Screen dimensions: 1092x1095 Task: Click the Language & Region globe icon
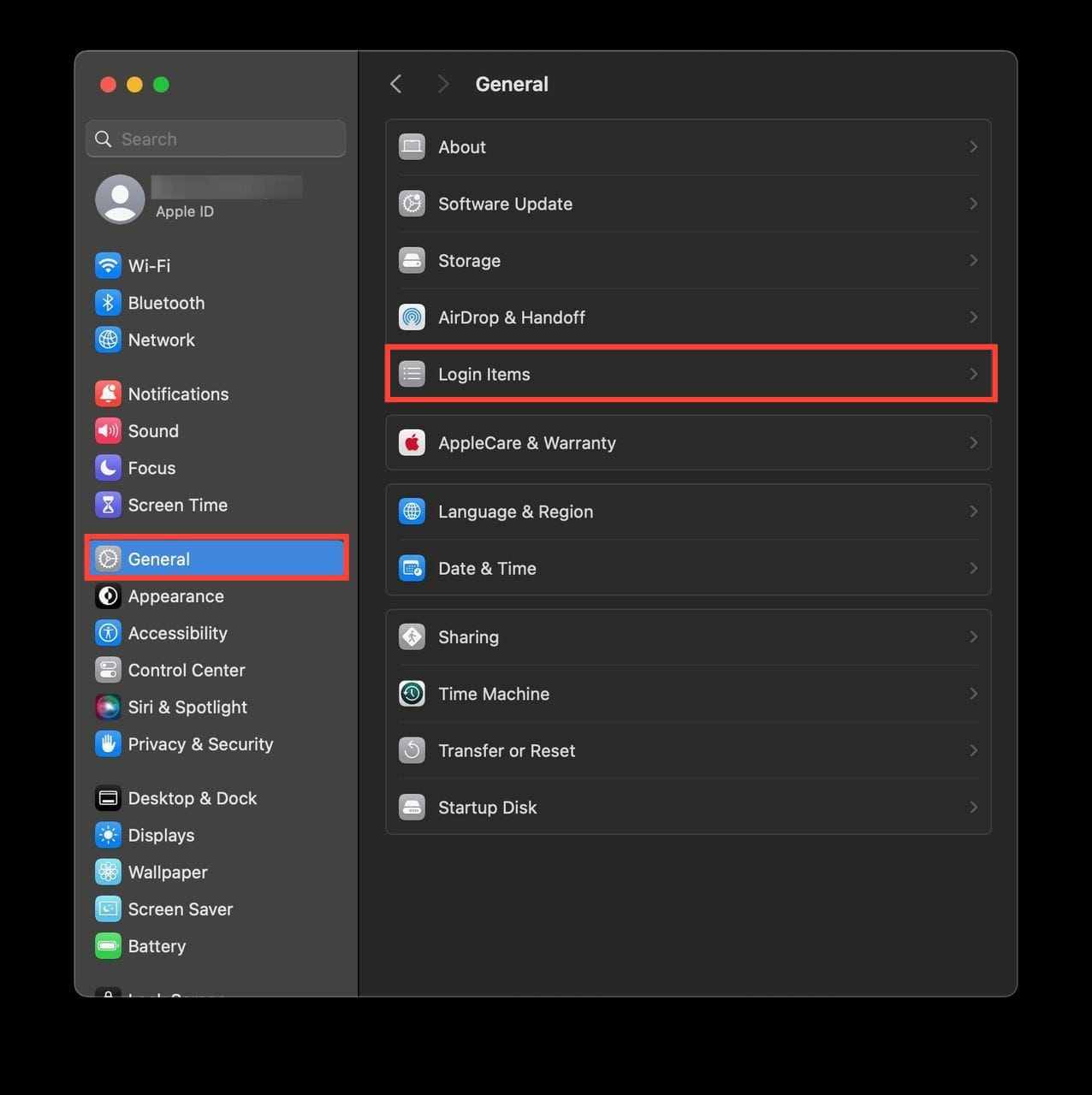(x=412, y=512)
